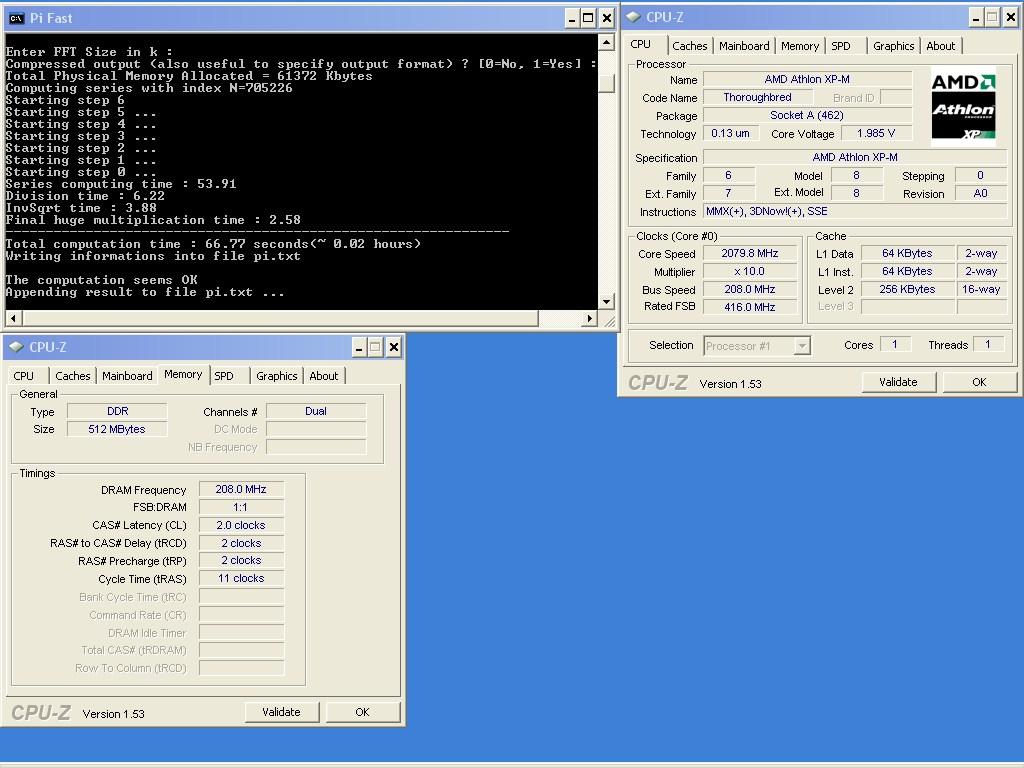Open the Mainboard tab in the lower-left CPU-Z window

pos(127,376)
